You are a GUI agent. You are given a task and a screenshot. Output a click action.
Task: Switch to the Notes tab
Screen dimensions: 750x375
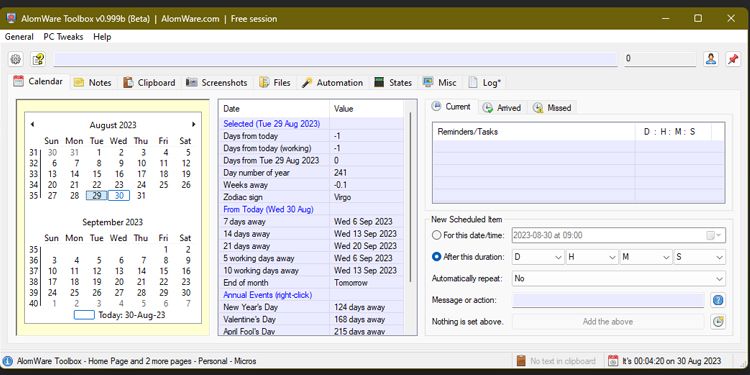(x=93, y=82)
